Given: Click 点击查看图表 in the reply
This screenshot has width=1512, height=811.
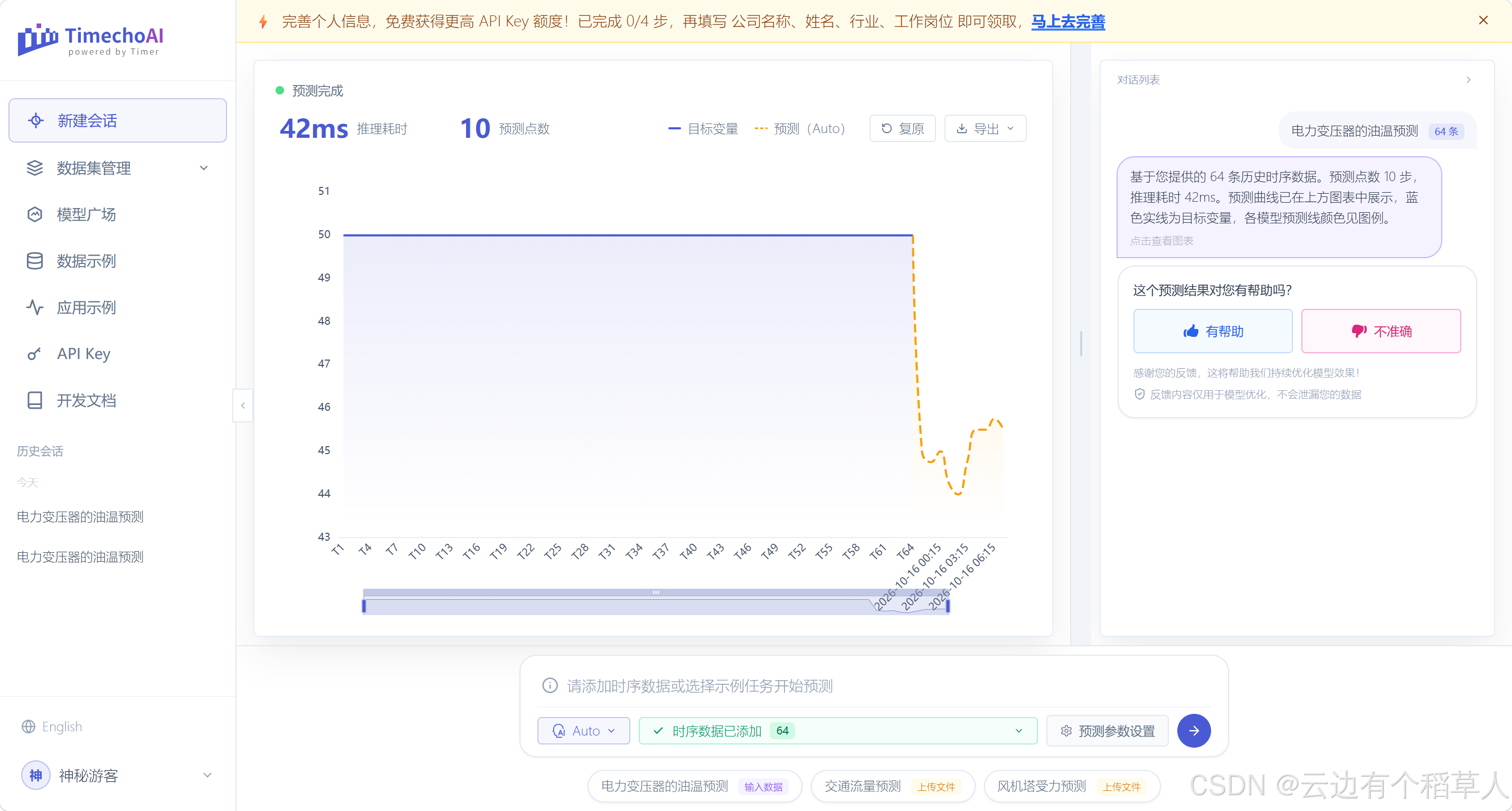Looking at the screenshot, I should click(1161, 241).
